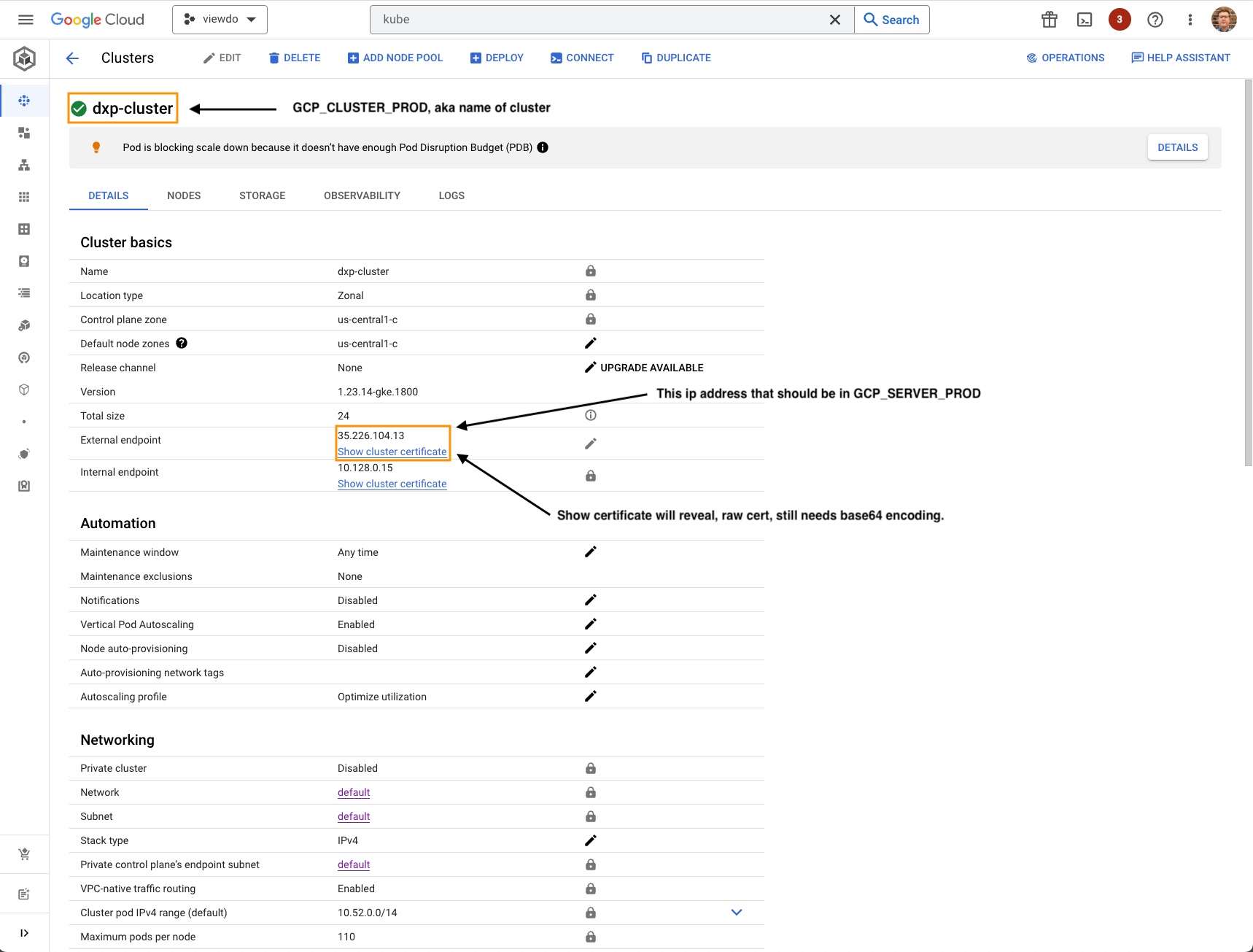Clear the search box with the X icon

[x=835, y=20]
